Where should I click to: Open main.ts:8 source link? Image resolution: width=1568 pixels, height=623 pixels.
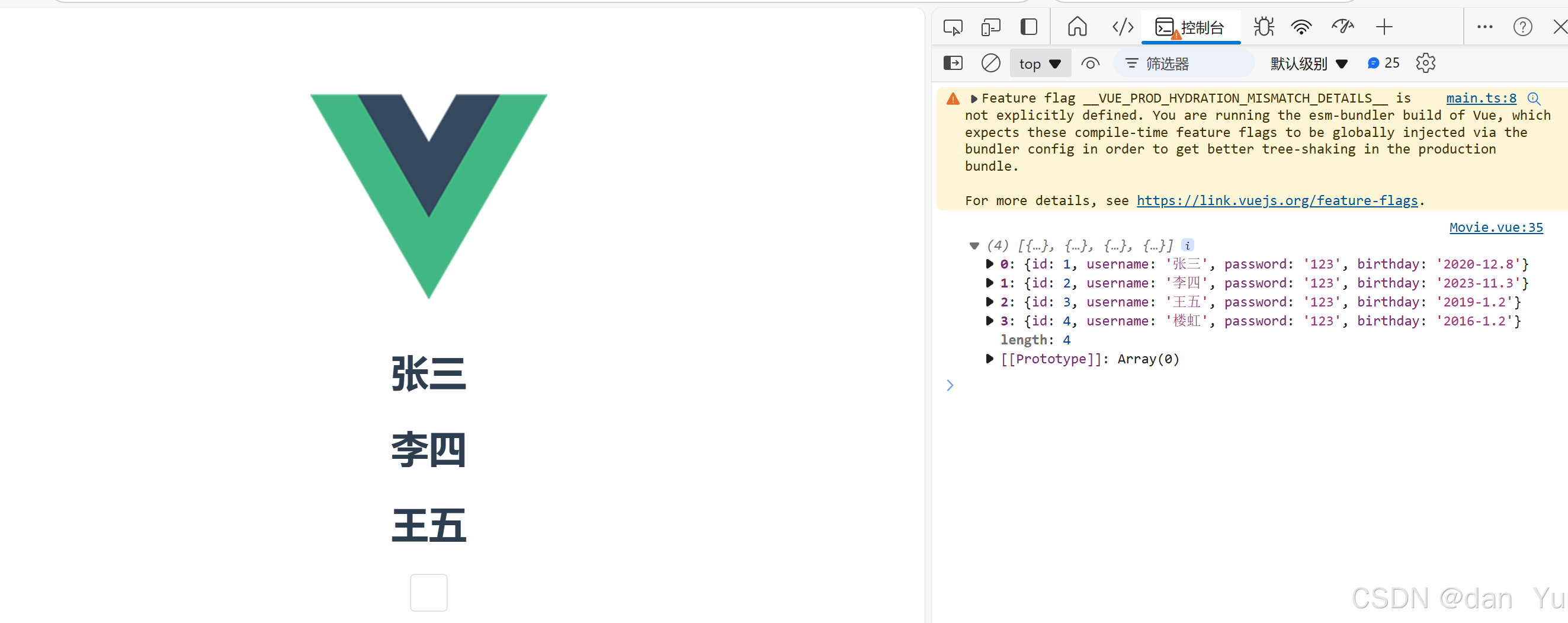[x=1481, y=98]
